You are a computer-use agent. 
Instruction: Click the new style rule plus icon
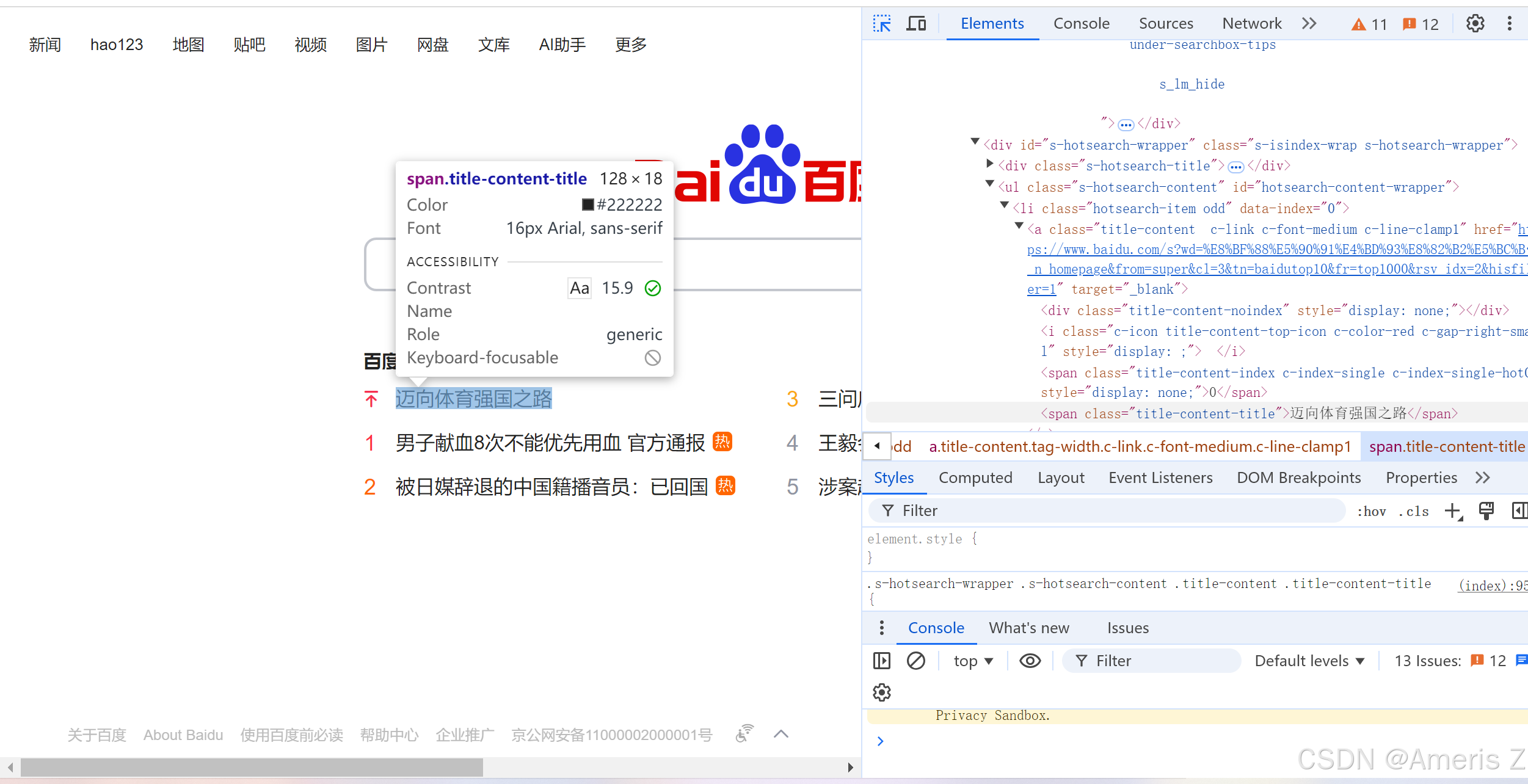[1453, 511]
